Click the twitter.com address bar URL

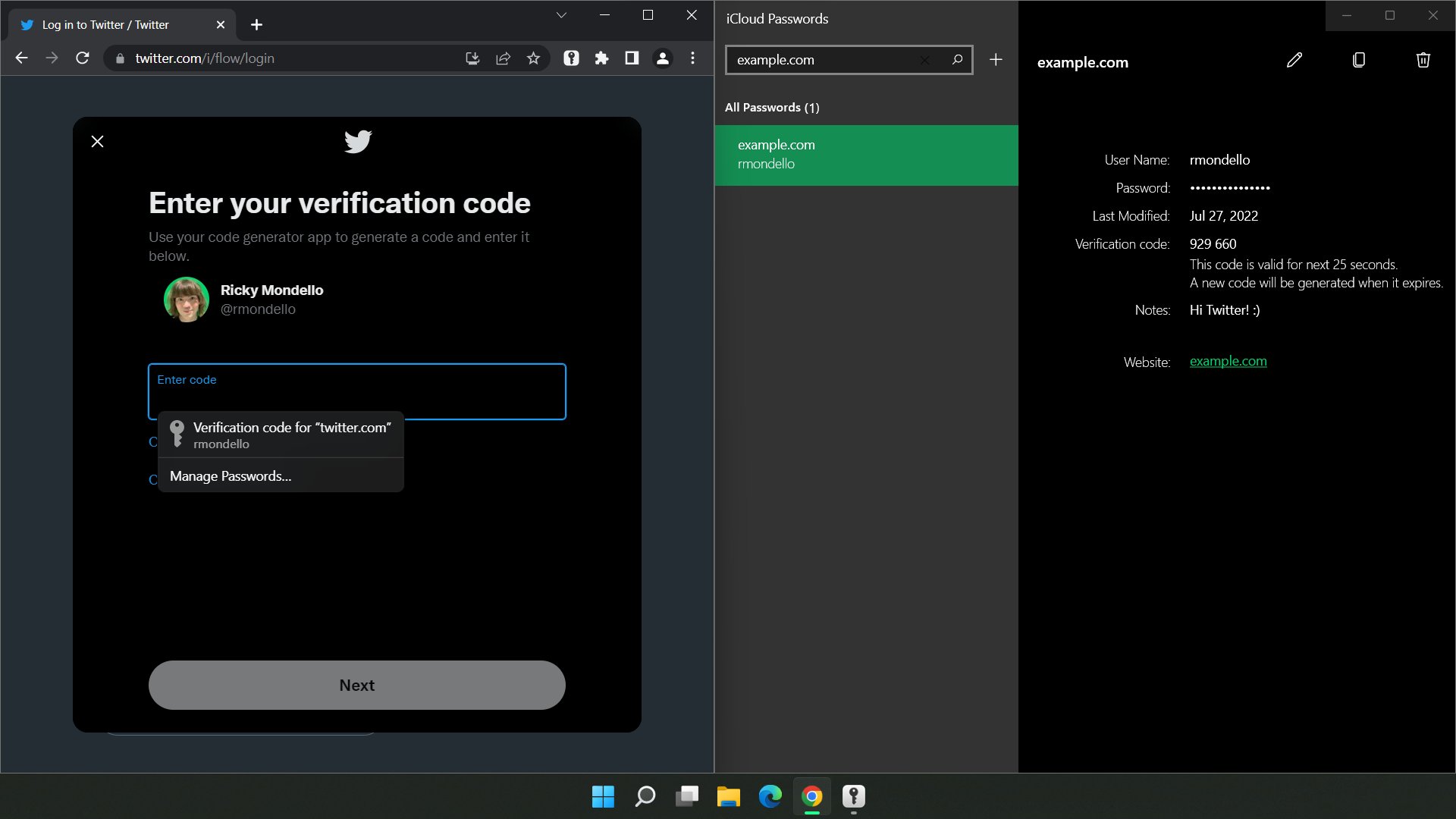[205, 58]
